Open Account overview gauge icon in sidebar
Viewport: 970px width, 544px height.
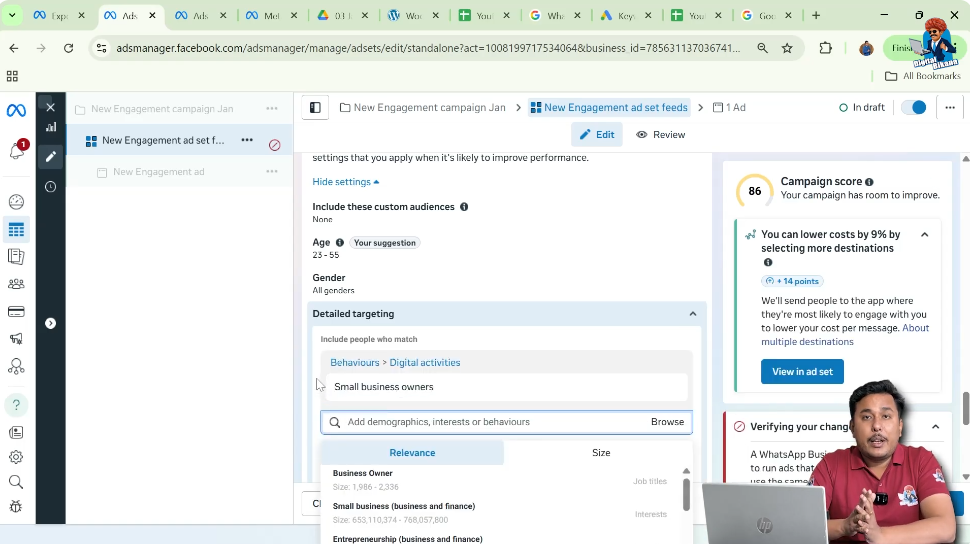(x=16, y=202)
